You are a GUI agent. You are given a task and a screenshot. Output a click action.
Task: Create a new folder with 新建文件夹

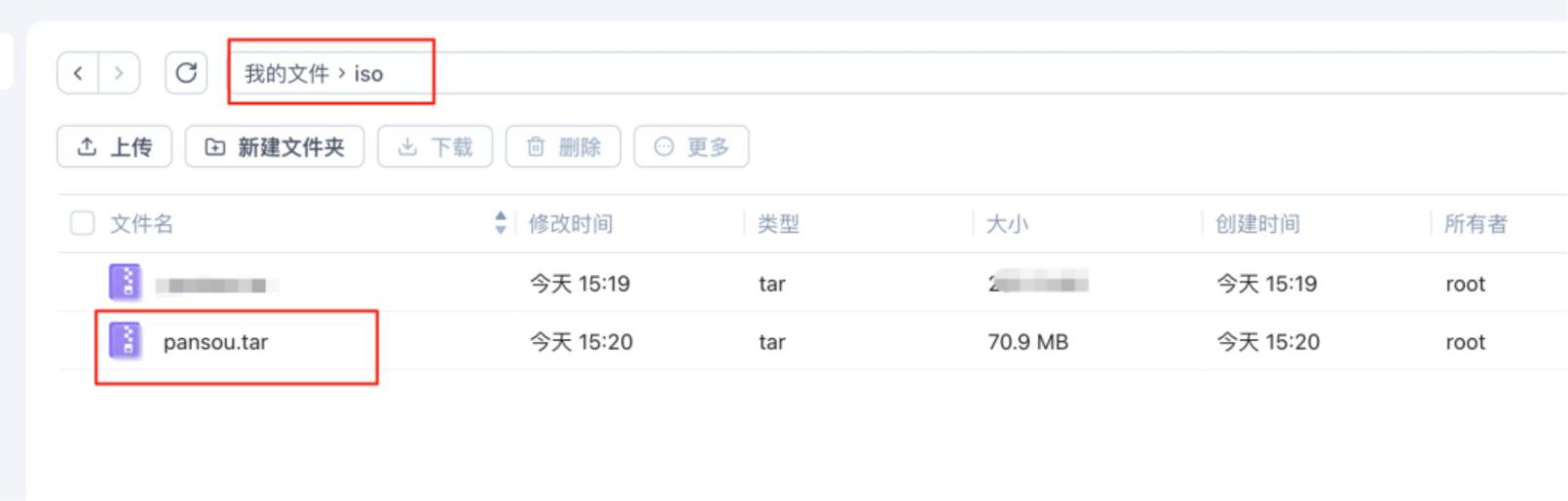275,146
